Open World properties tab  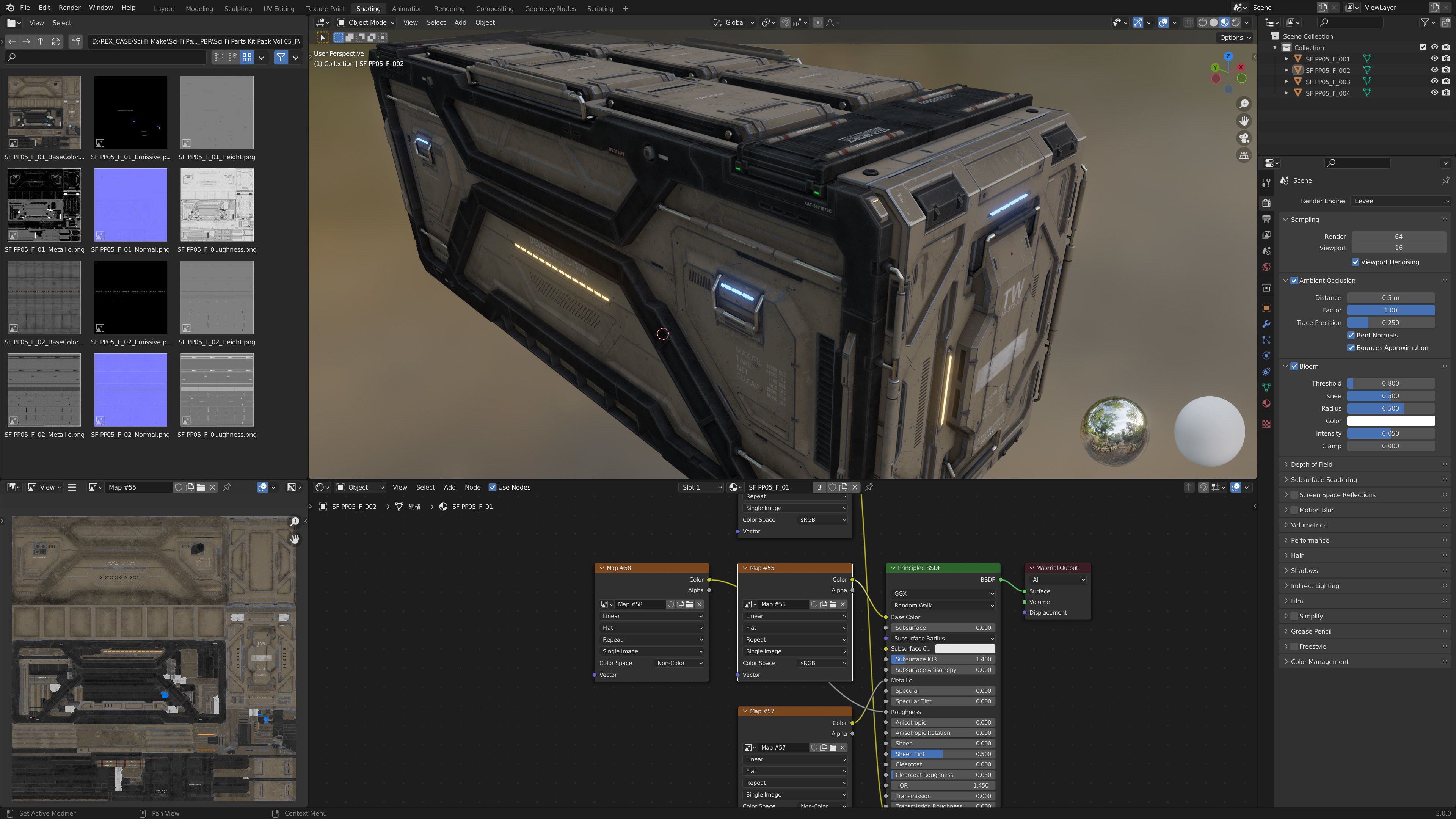[1266, 267]
